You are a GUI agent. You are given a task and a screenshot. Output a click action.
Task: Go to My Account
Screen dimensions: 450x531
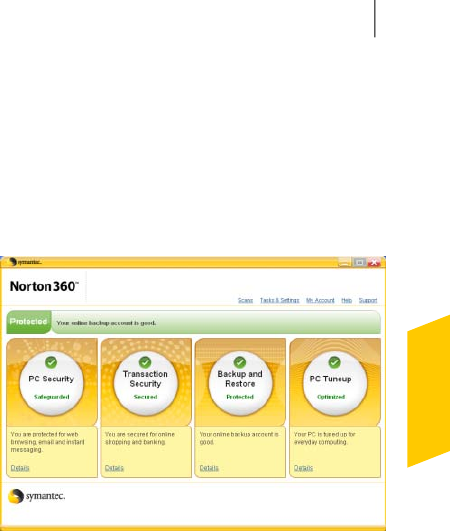320,300
